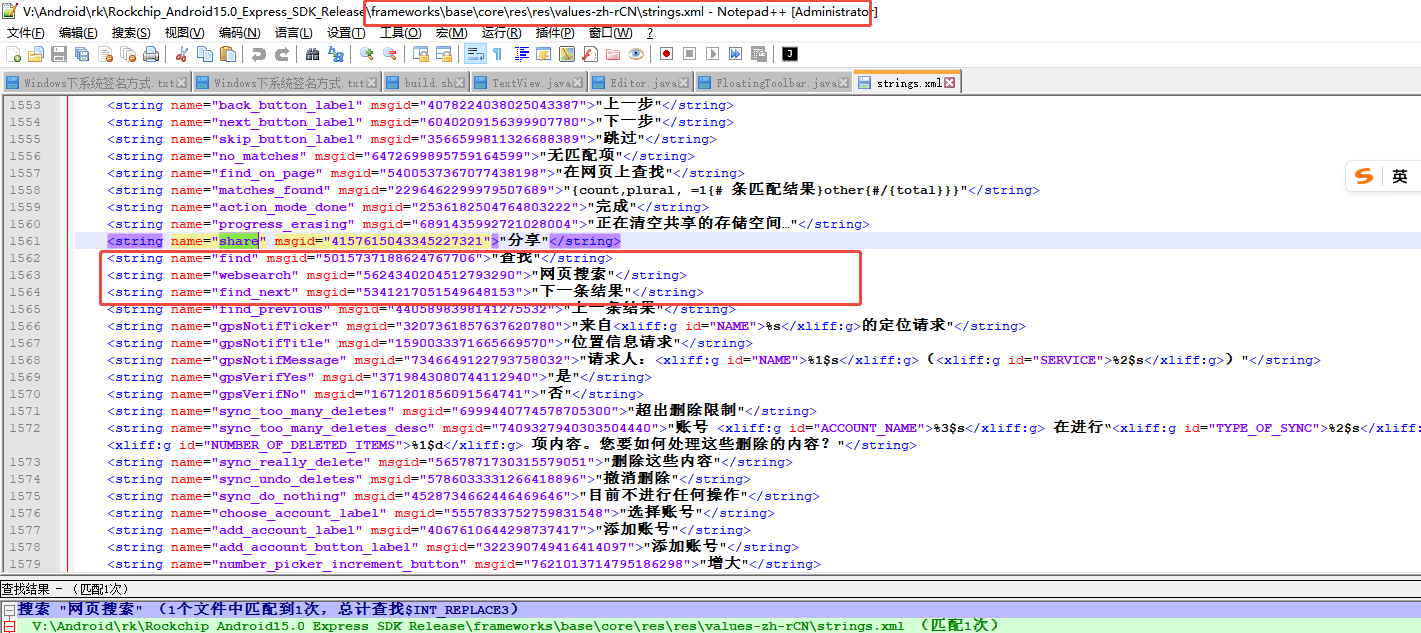The height and width of the screenshot is (633, 1421).
Task: Click the highlighted word share on line 1561
Action: tap(240, 241)
